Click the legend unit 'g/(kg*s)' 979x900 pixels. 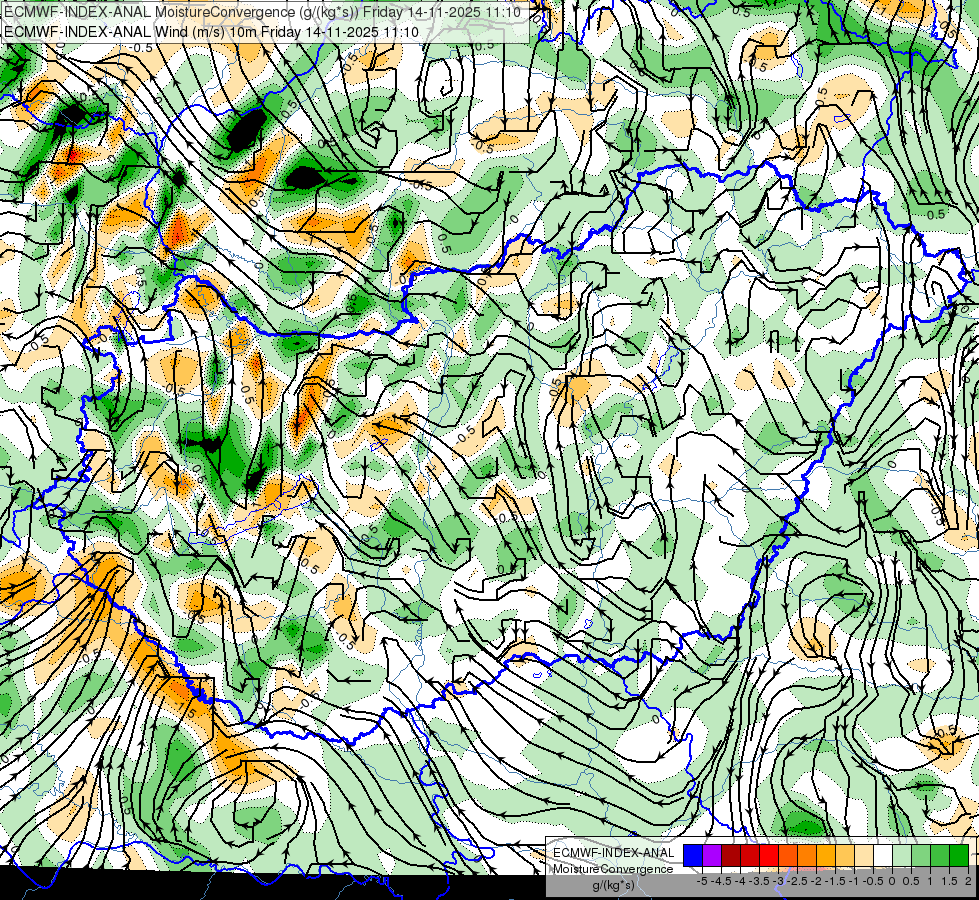[613, 885]
